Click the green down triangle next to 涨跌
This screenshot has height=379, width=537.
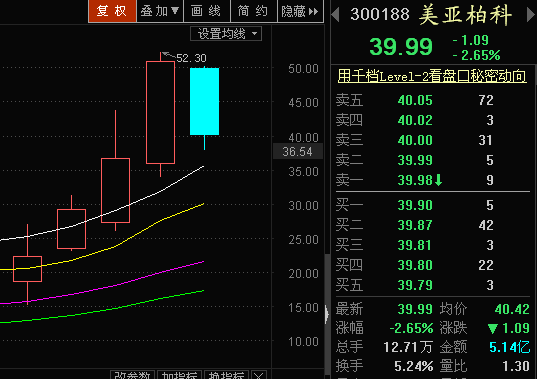coord(492,329)
